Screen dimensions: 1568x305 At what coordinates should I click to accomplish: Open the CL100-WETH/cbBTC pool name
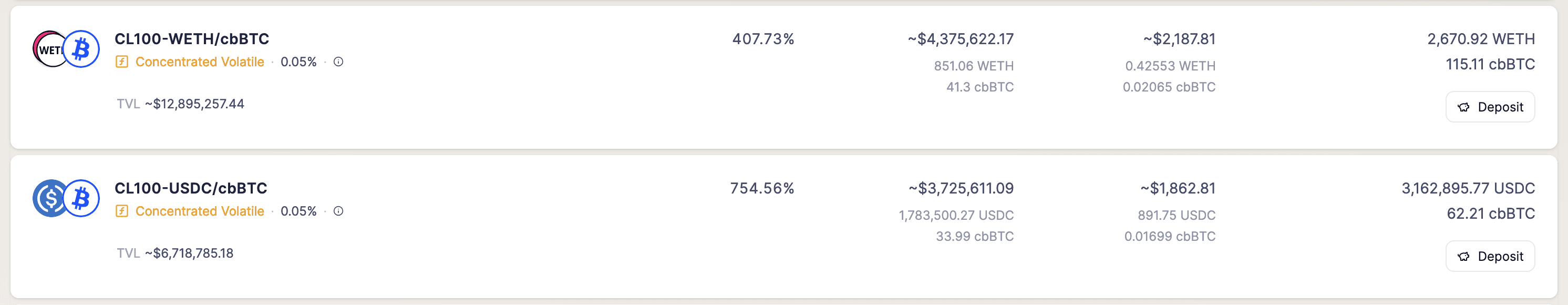click(192, 39)
